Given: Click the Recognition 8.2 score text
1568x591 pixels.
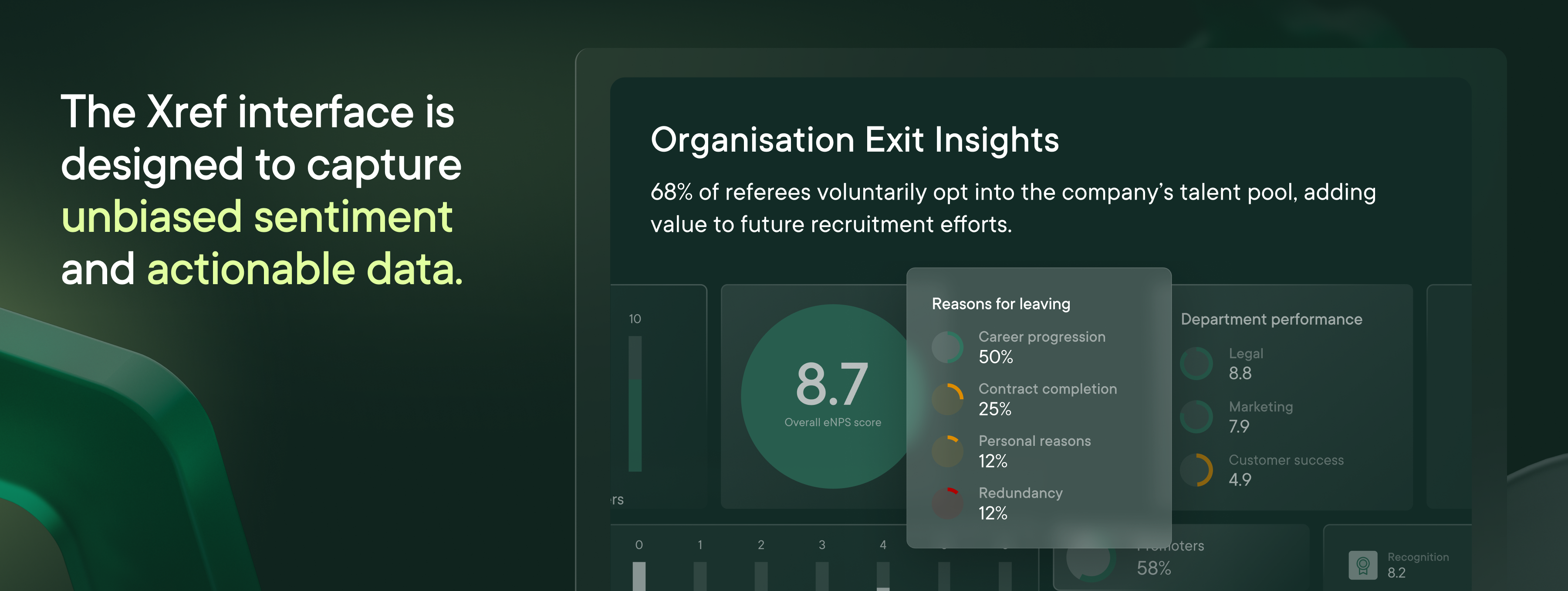Looking at the screenshot, I should click(x=1396, y=573).
